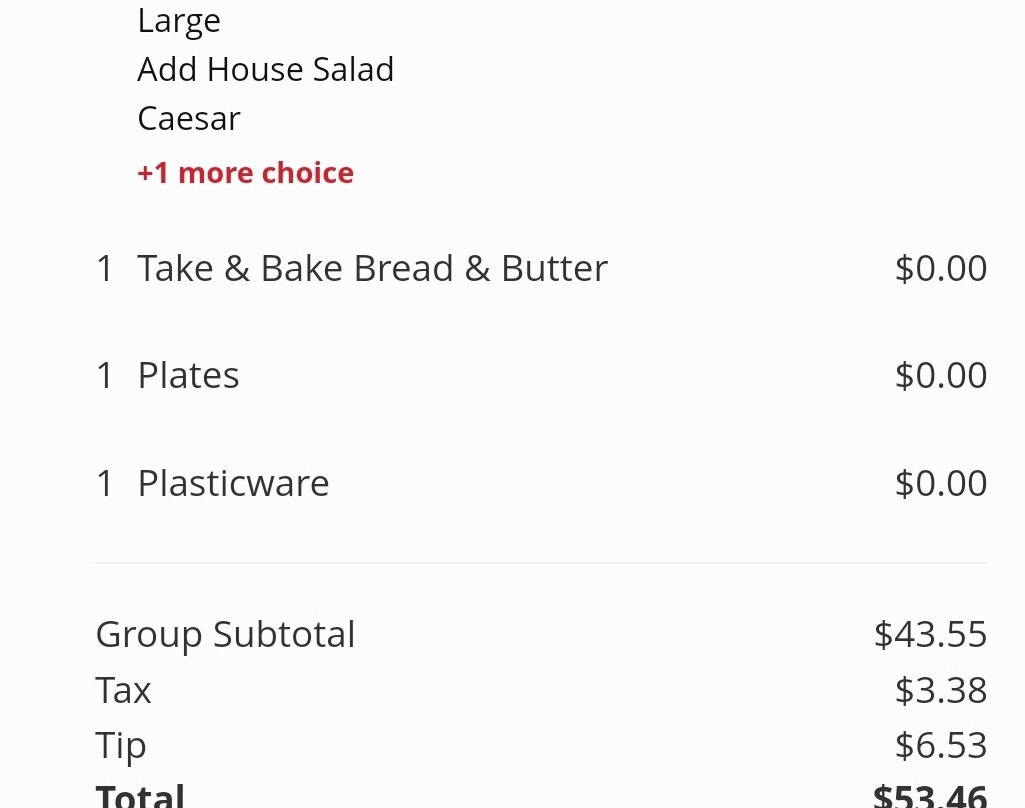This screenshot has width=1025, height=808.
Task: Select the 'Plasticware' item name
Action: 233,484
